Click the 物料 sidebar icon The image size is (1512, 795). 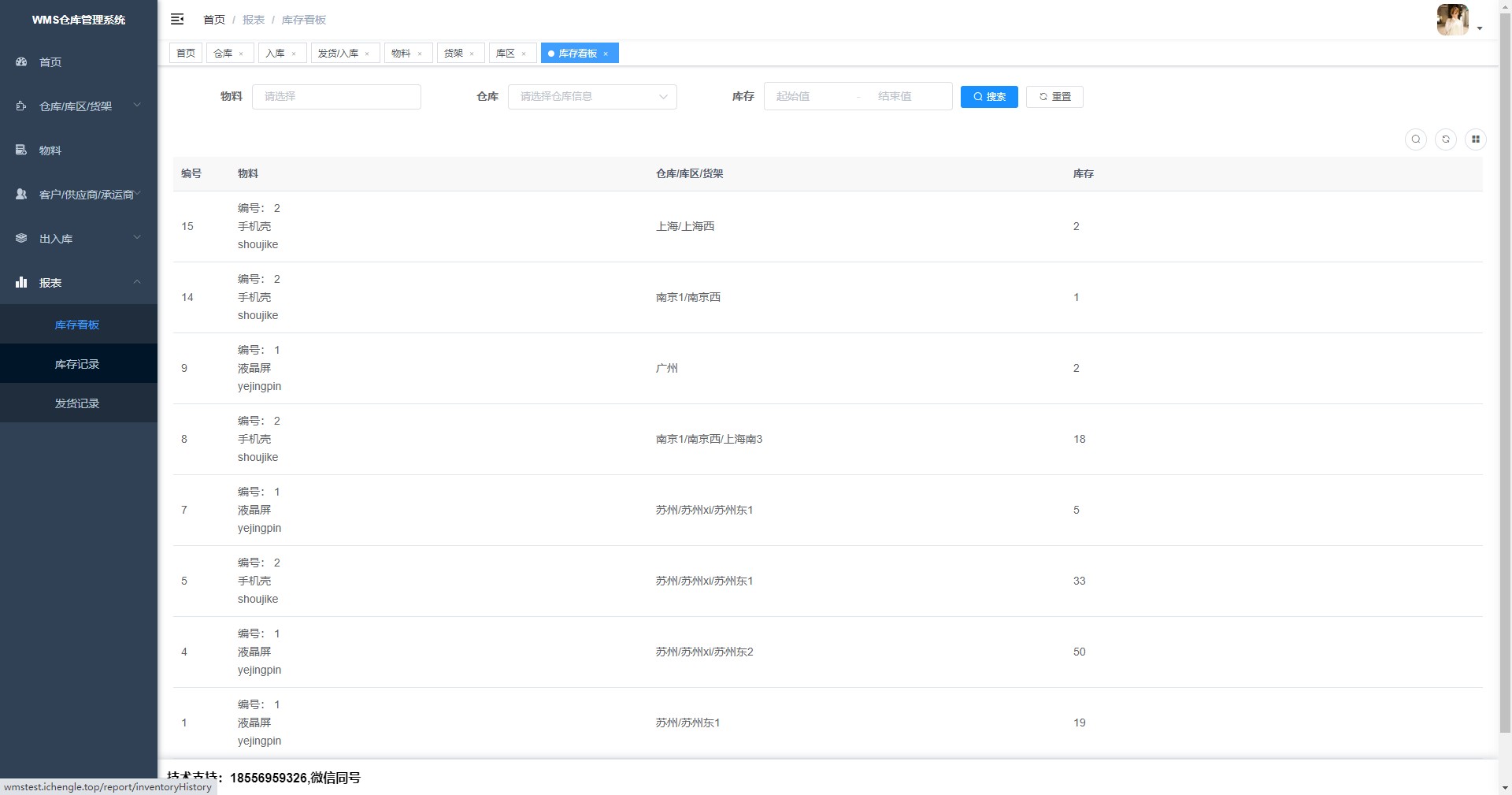21,150
